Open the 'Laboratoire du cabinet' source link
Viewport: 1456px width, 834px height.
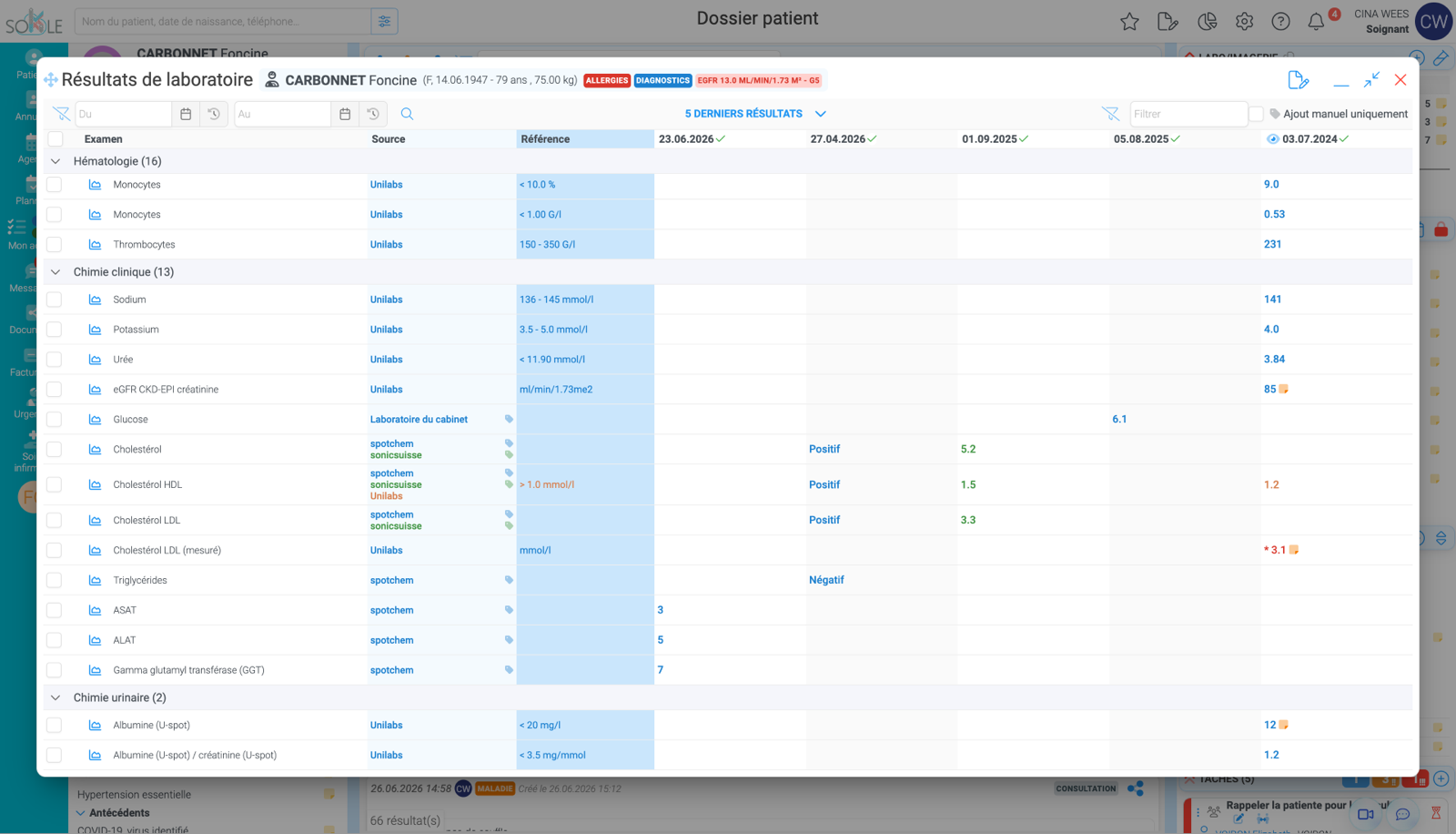pos(419,420)
